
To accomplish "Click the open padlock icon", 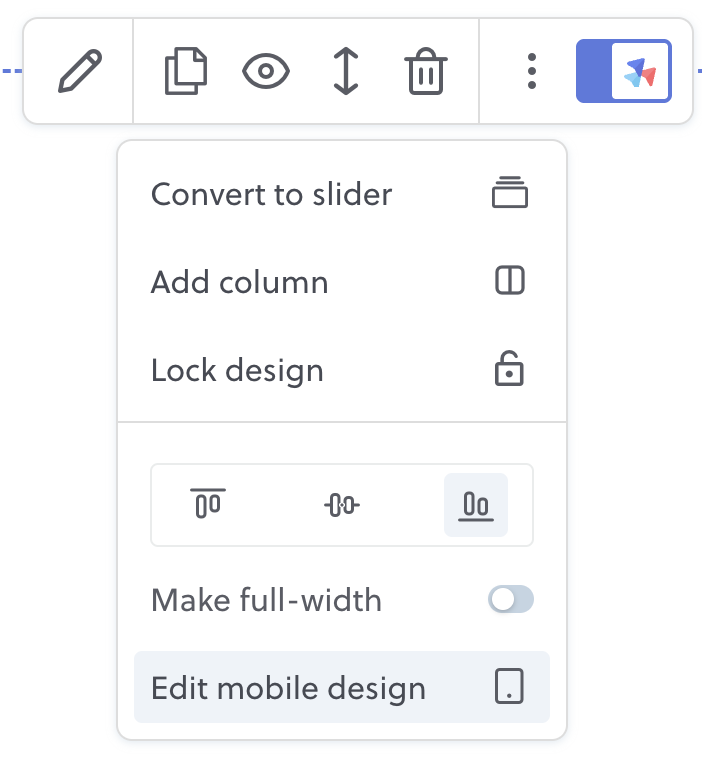I will [x=509, y=368].
